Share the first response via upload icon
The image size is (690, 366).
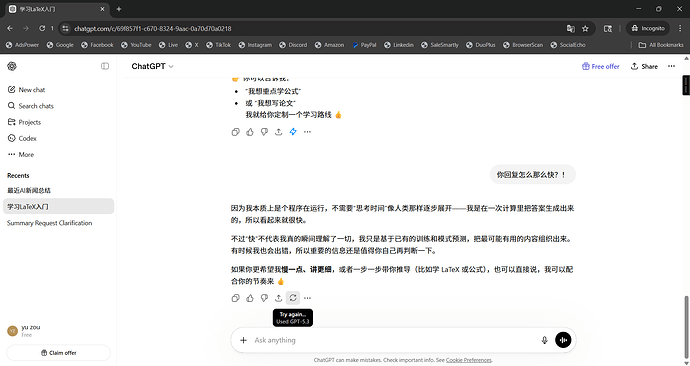pyautogui.click(x=279, y=132)
